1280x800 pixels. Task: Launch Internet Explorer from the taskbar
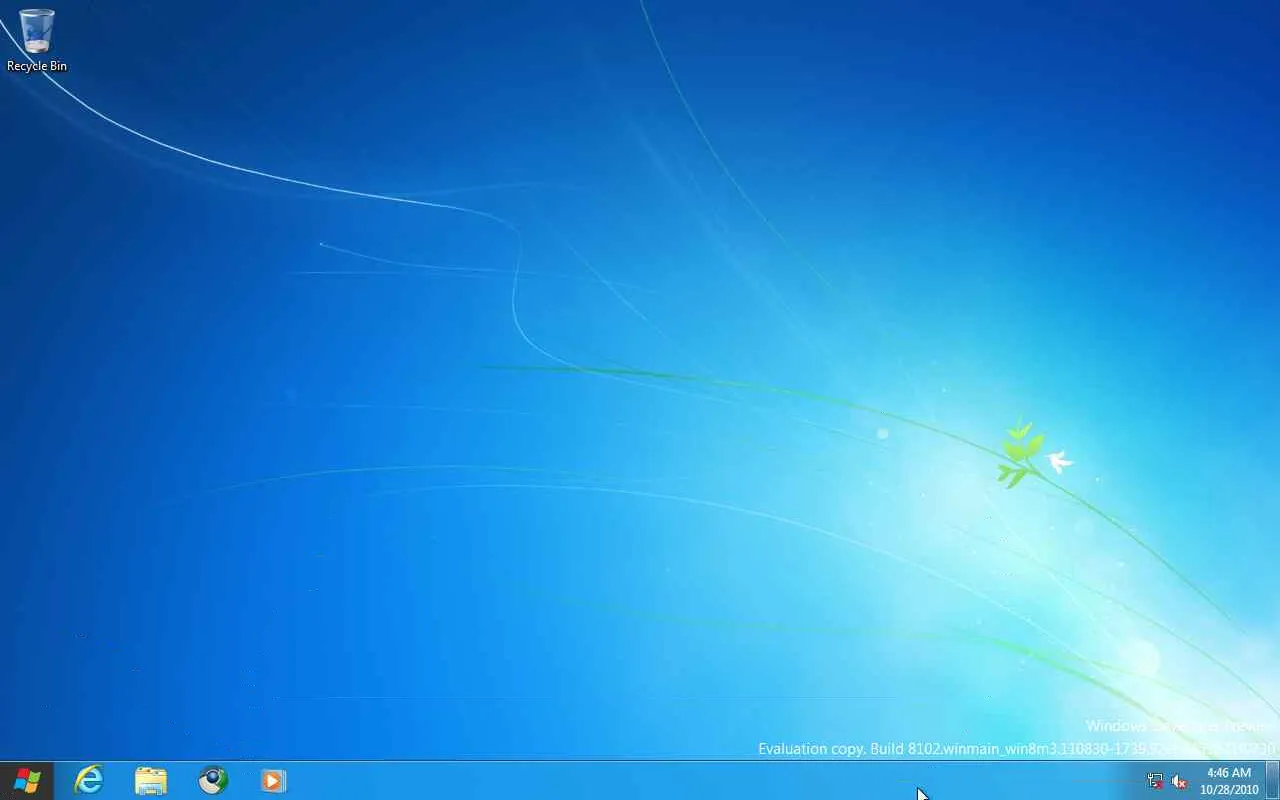[89, 780]
